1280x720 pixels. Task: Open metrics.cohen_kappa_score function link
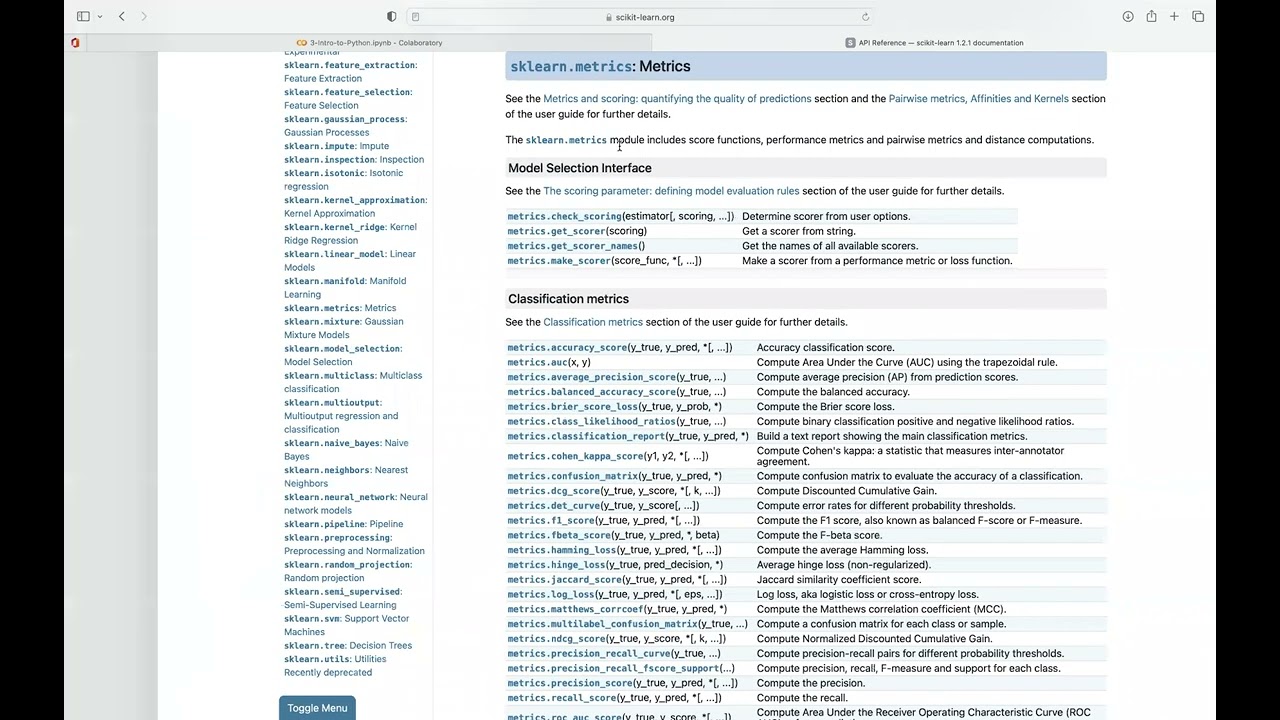tap(575, 456)
